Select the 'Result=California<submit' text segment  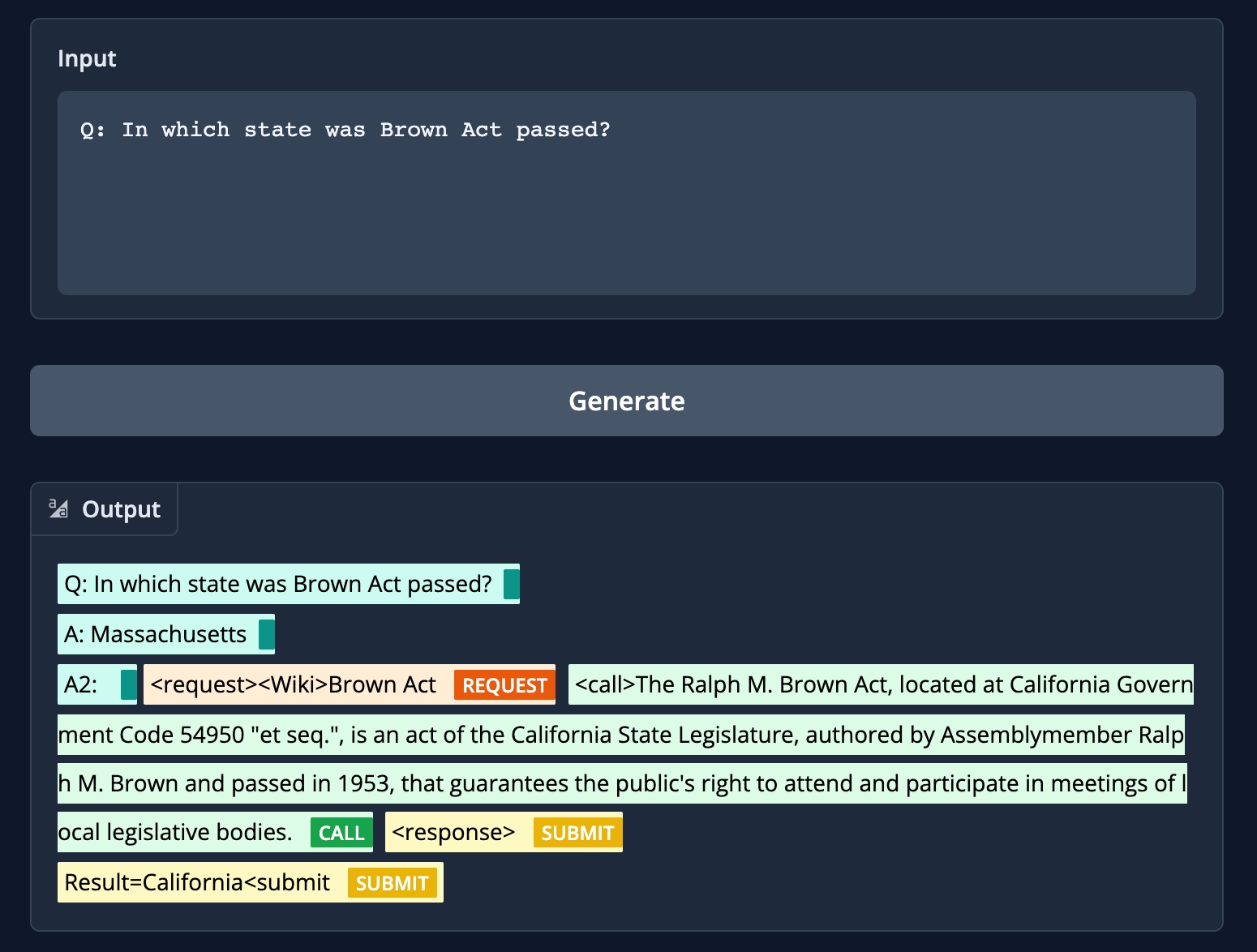pos(197,882)
